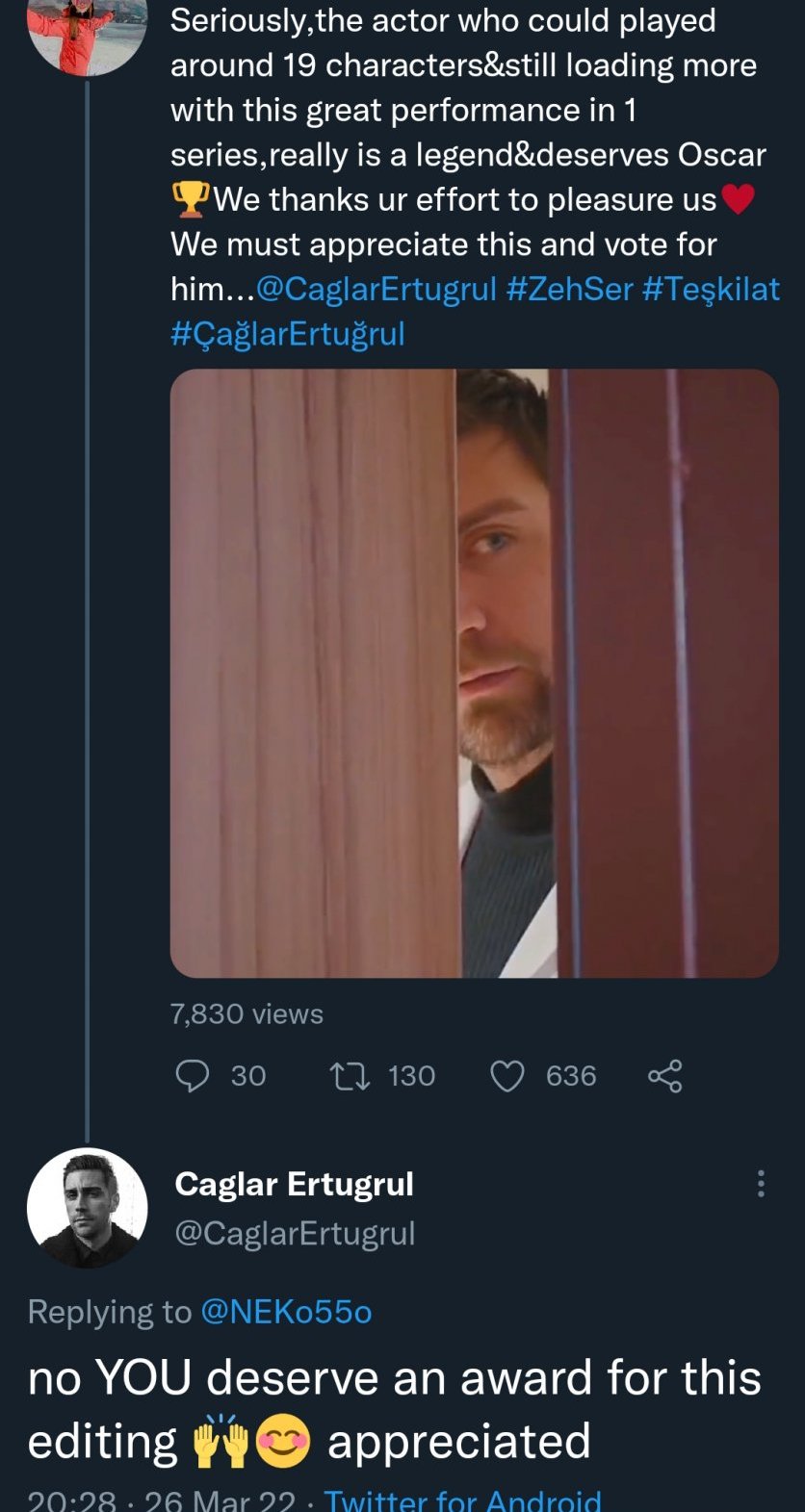This screenshot has height=1512, width=805.
Task: Tap the reply speech bubble icon
Action: pyautogui.click(x=192, y=1075)
